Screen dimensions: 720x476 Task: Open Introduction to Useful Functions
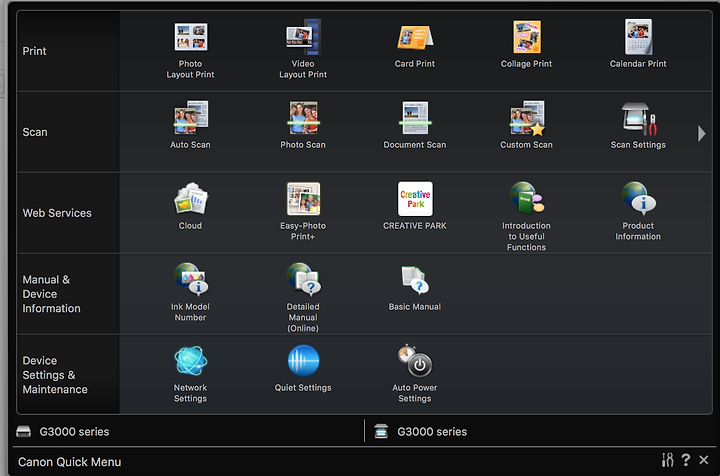(526, 217)
